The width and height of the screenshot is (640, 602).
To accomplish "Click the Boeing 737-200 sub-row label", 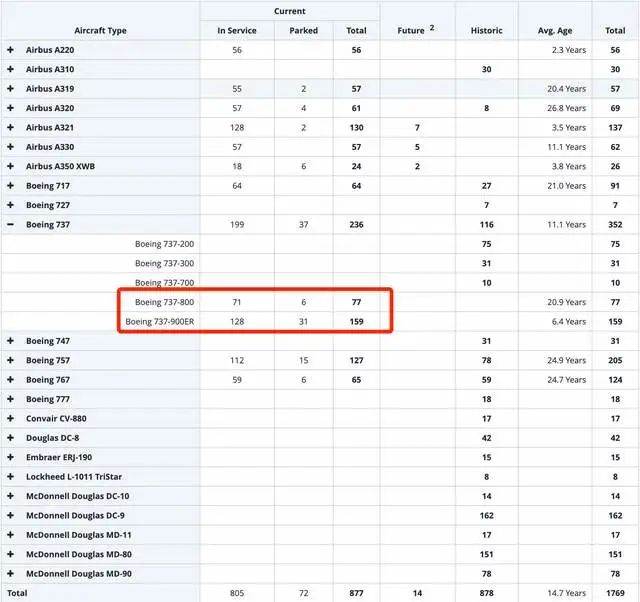I will 164,244.
